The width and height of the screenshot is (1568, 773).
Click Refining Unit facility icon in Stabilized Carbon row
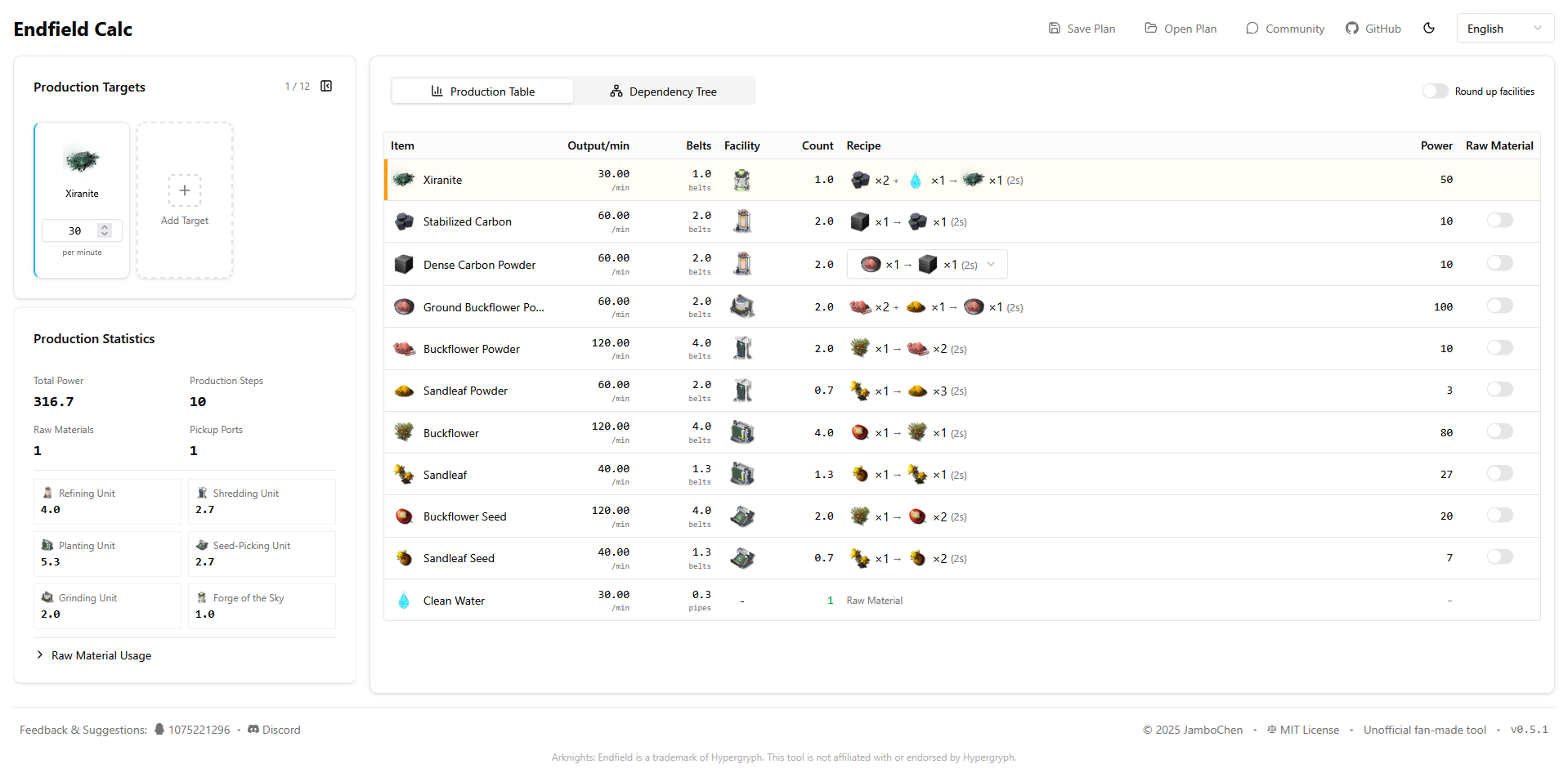pos(742,221)
